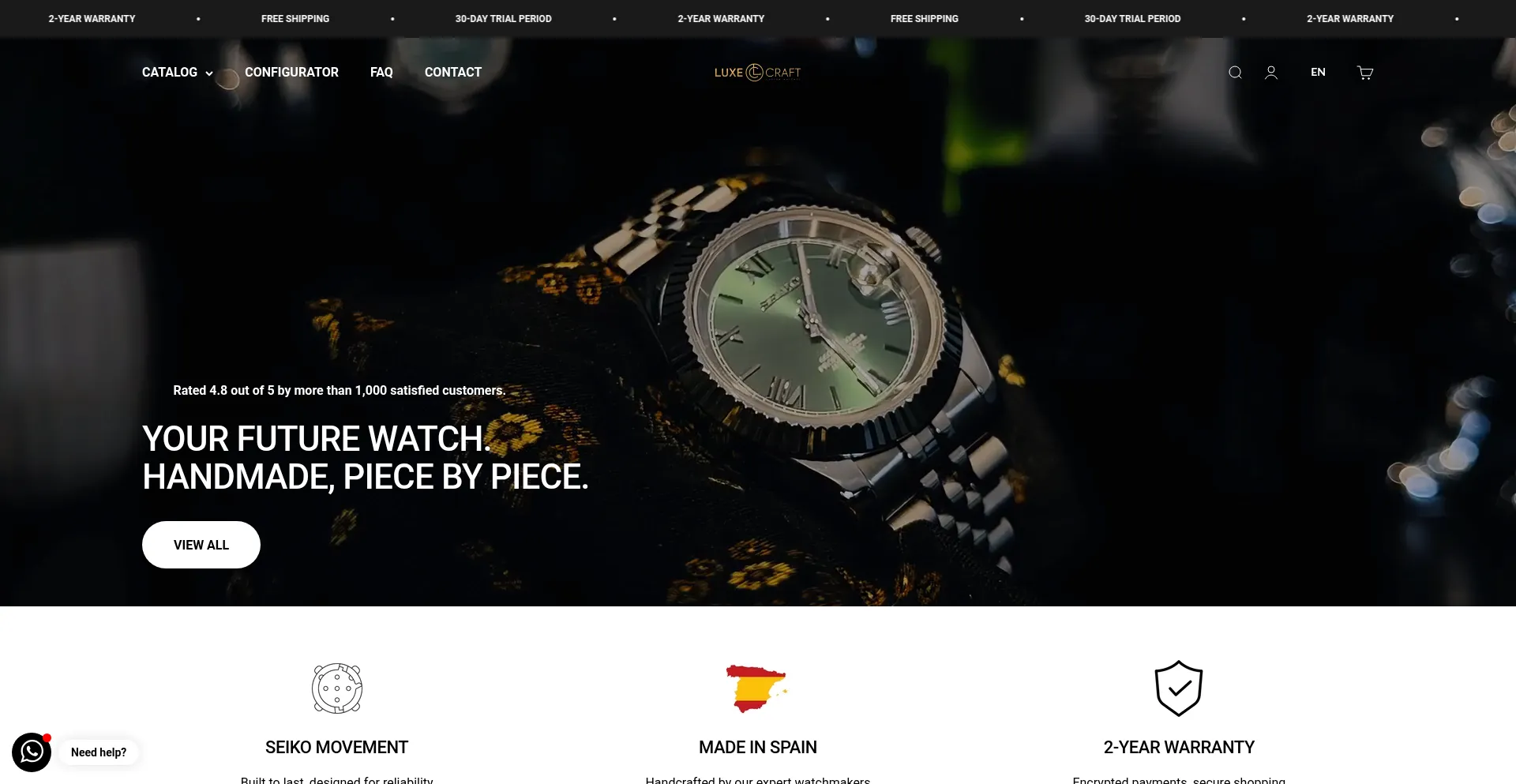Open the search magnifier icon

coord(1235,73)
